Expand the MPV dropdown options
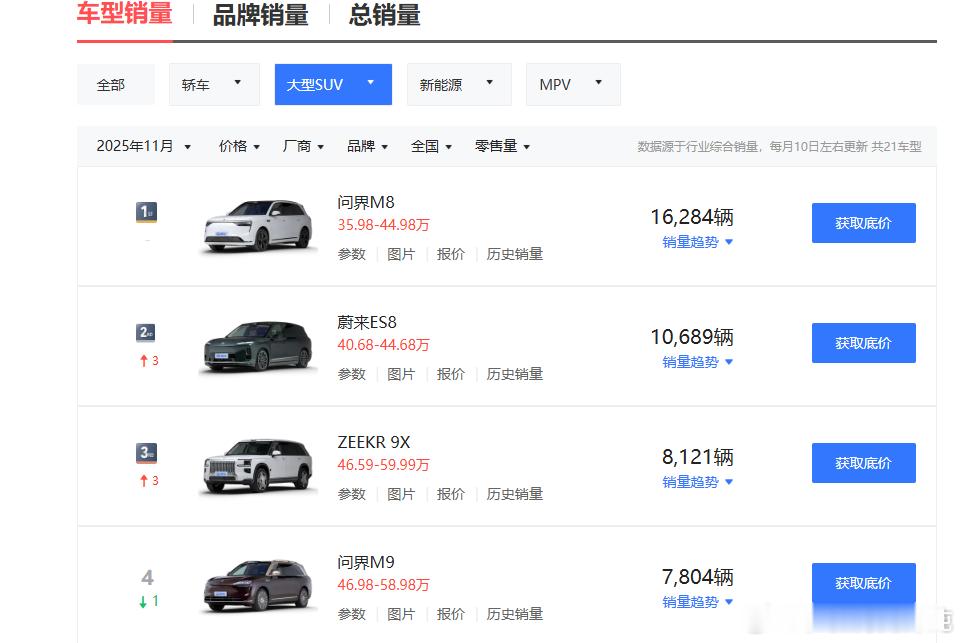962x643 pixels. click(572, 84)
